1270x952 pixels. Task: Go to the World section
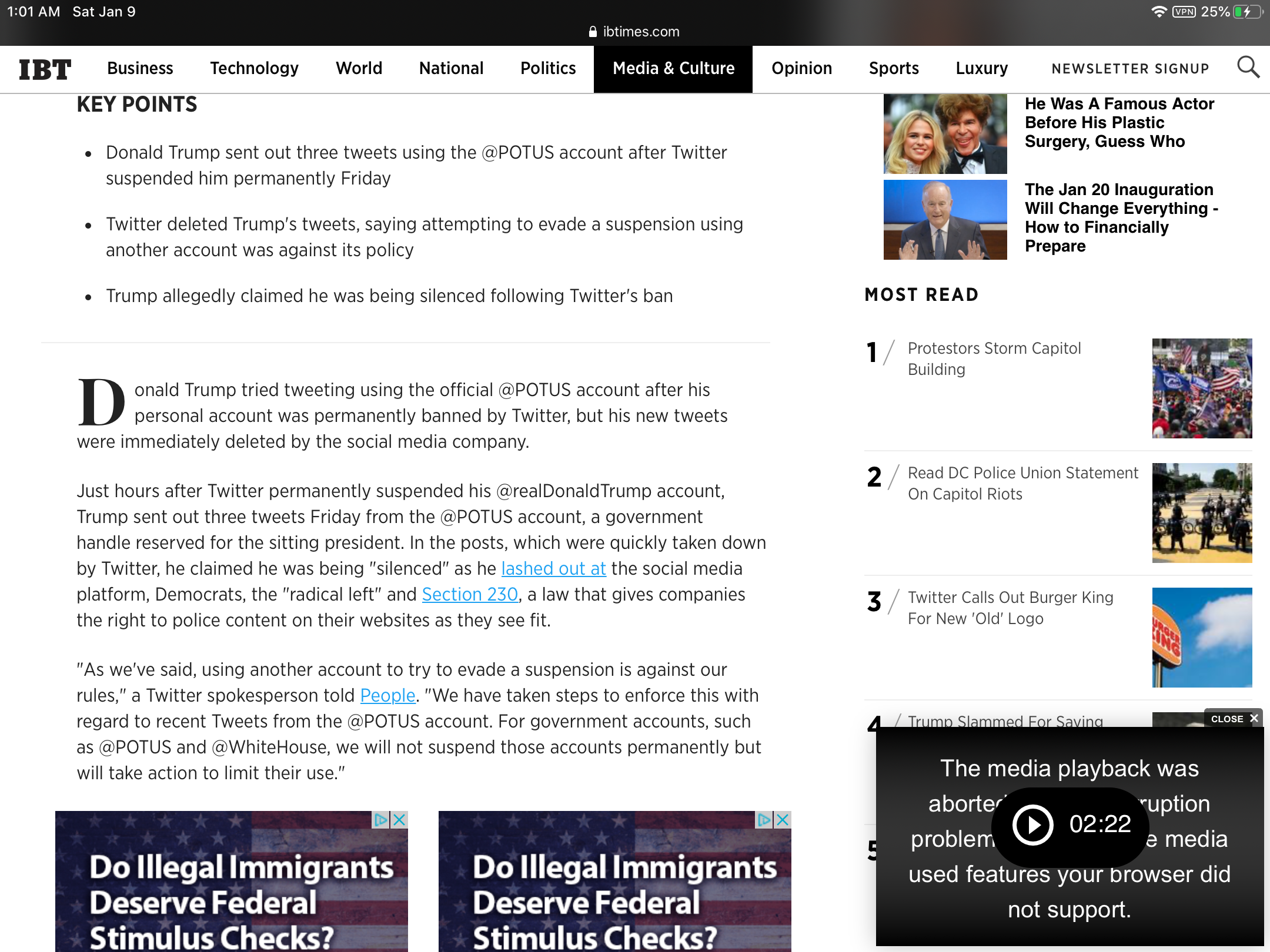click(359, 68)
